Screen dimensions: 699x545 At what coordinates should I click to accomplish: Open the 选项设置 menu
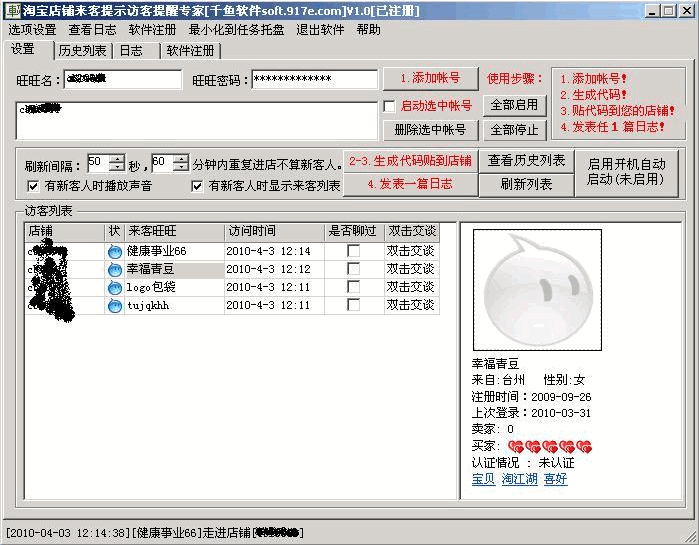point(32,30)
